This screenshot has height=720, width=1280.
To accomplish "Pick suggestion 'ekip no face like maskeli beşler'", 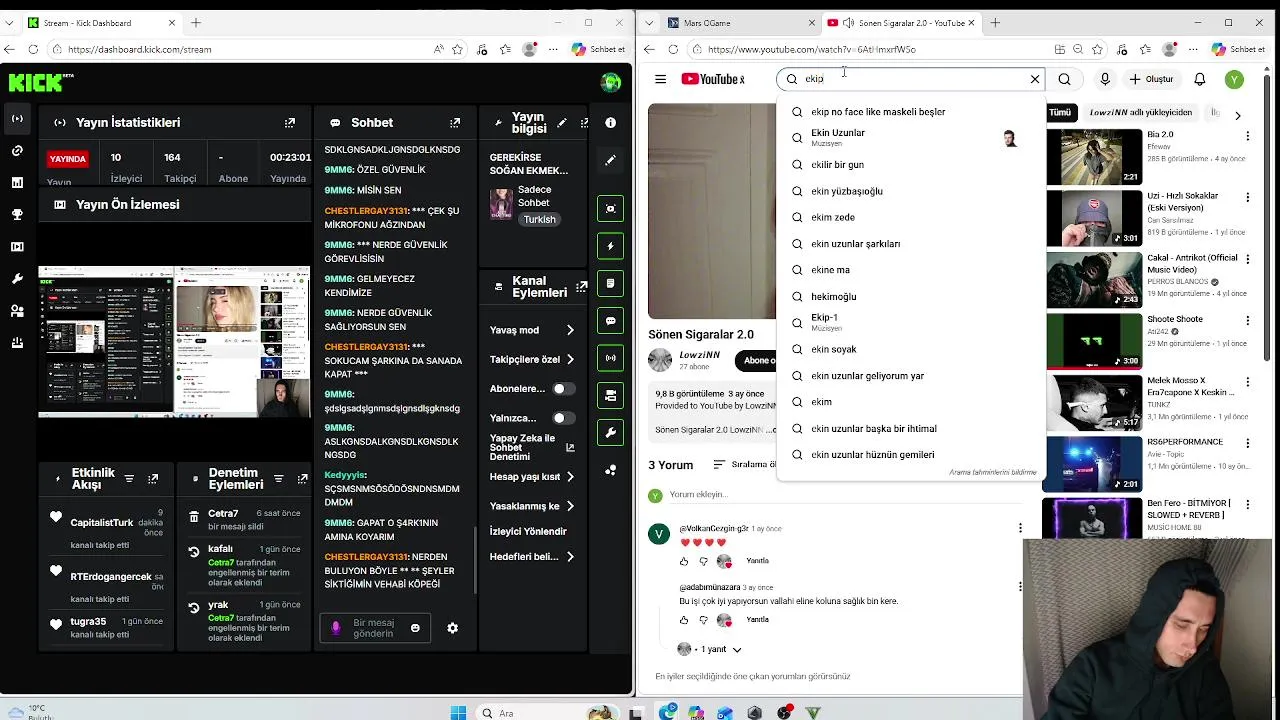I will coord(878,112).
